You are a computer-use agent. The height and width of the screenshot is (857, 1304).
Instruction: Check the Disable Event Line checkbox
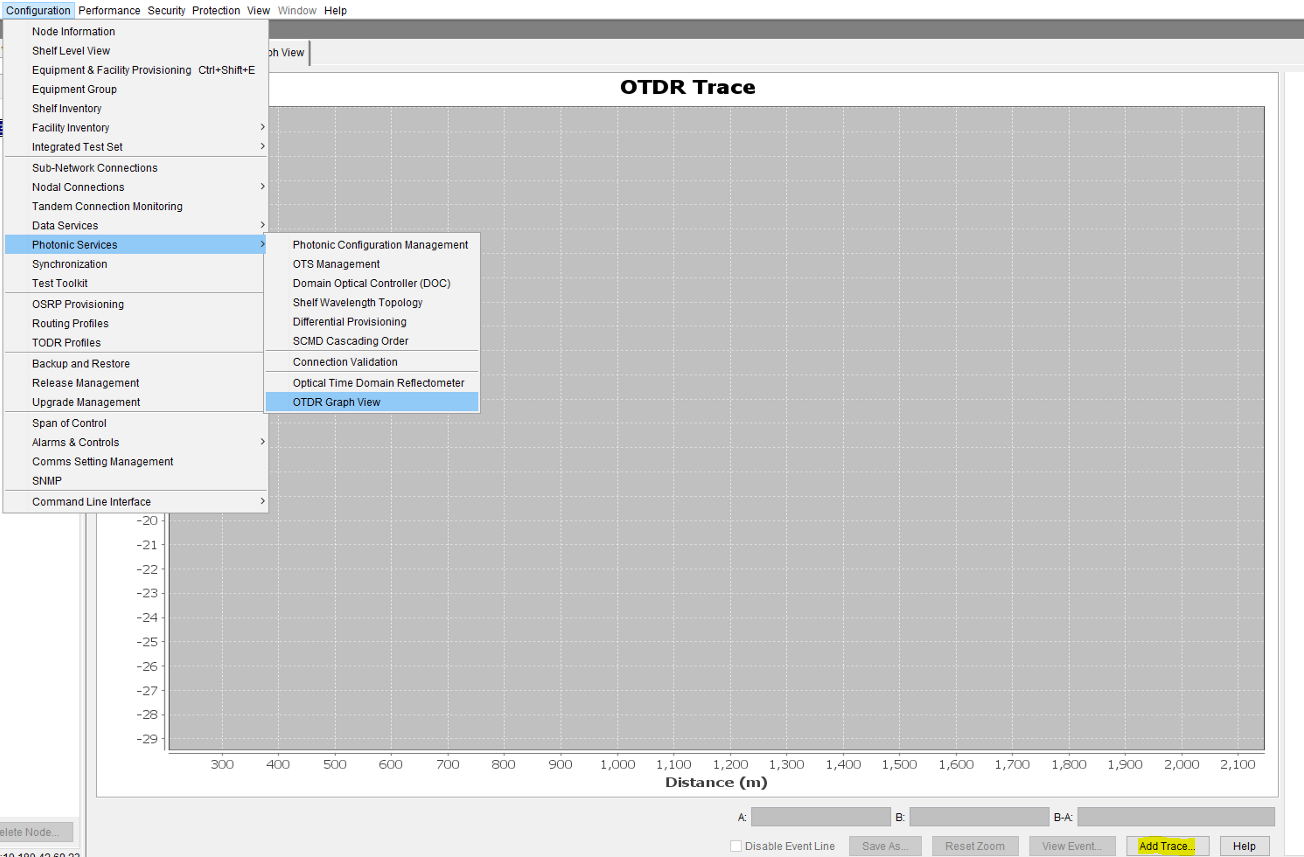point(737,845)
